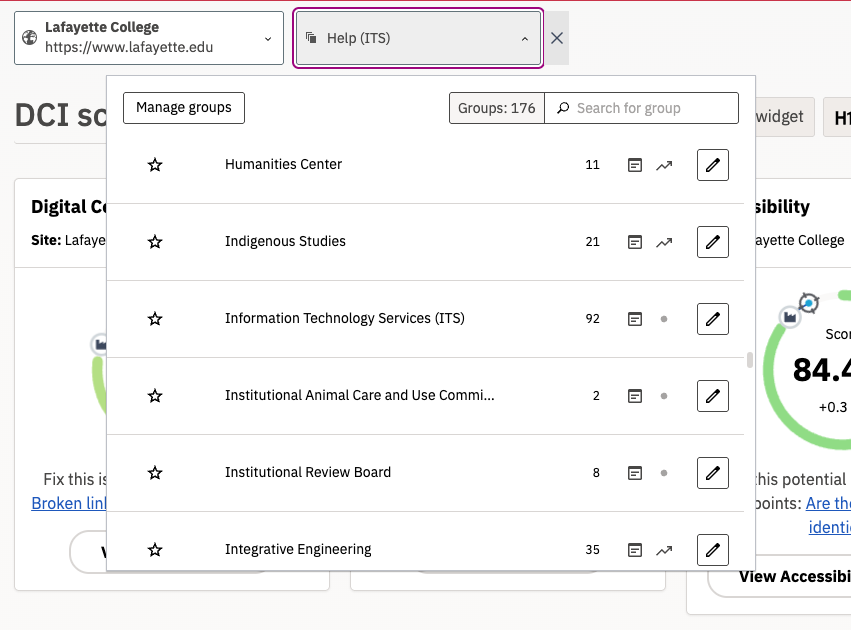
Task: Open page report icon for Integrative Engineering
Action: pos(634,550)
